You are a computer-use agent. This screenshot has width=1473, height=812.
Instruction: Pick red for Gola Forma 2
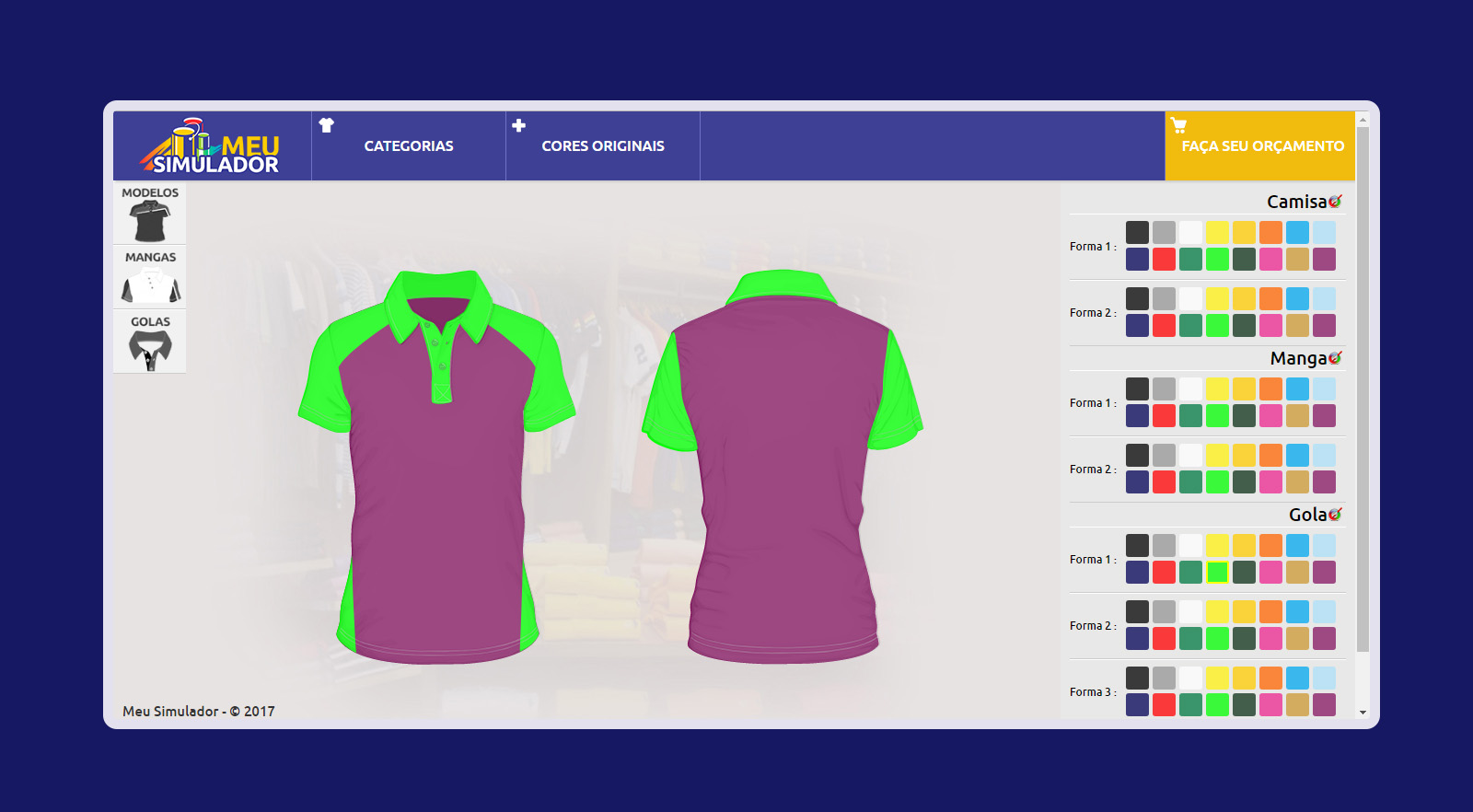tap(1164, 639)
